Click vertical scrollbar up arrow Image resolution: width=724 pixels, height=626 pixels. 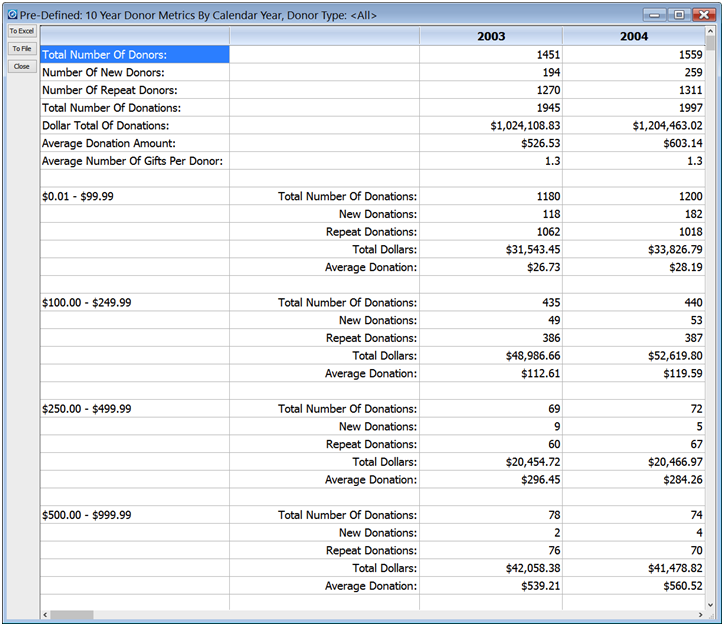[x=710, y=31]
